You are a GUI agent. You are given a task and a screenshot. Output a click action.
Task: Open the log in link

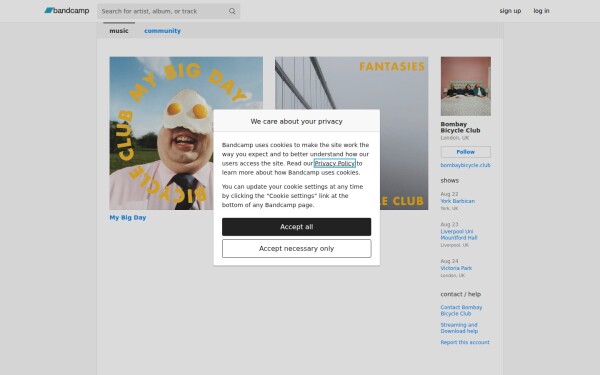[541, 11]
